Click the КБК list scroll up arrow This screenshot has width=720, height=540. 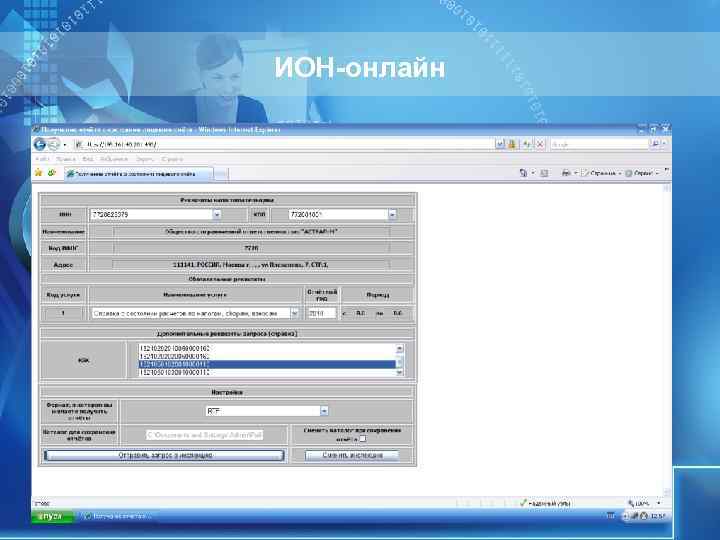coord(399,349)
